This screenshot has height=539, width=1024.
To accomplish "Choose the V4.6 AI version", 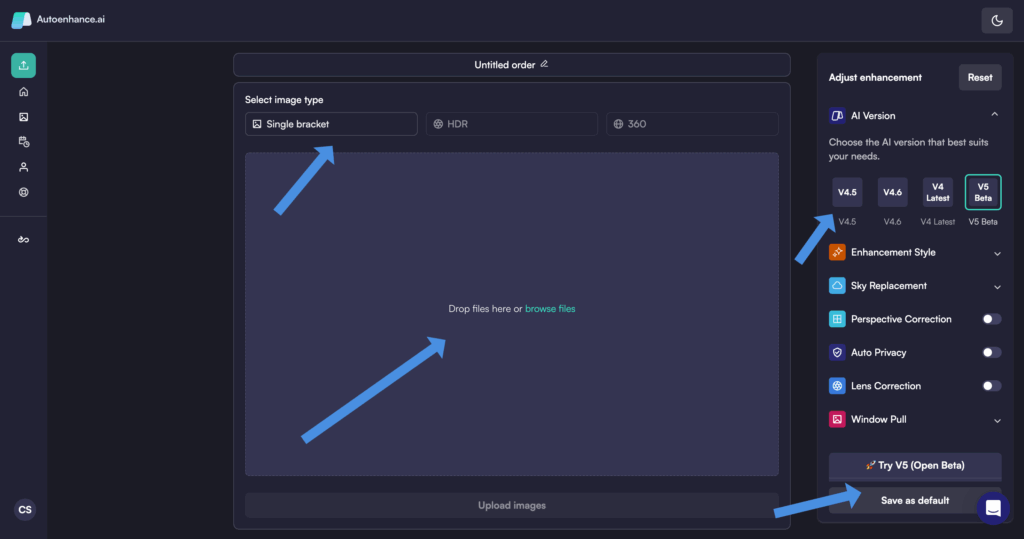I will pos(892,192).
